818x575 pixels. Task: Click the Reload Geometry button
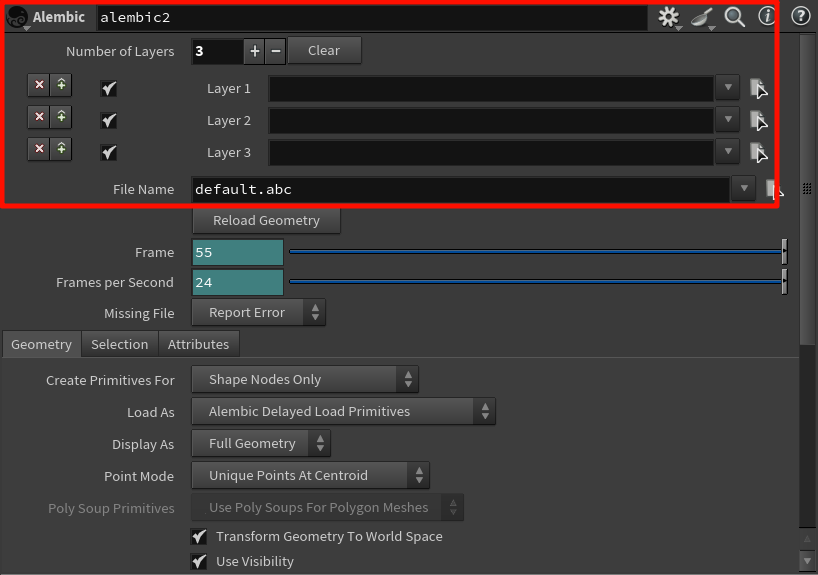(x=267, y=220)
